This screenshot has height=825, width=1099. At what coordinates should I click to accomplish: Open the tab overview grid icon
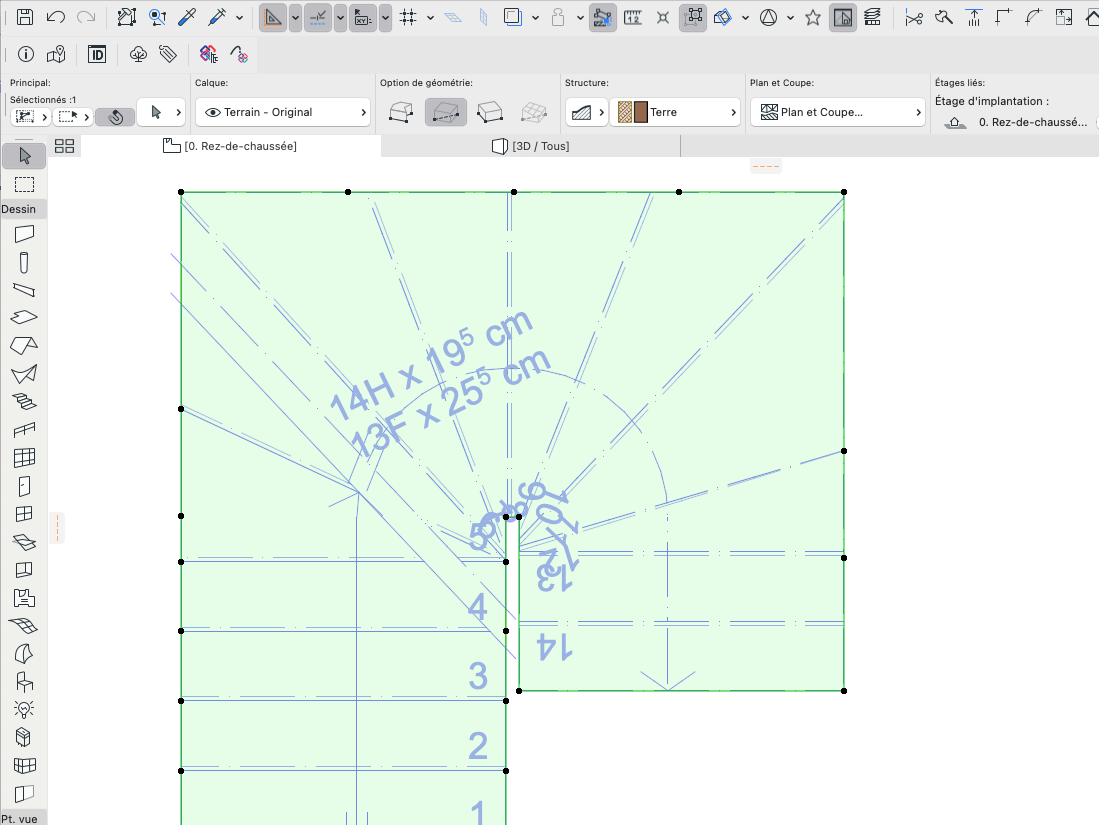coord(64,146)
